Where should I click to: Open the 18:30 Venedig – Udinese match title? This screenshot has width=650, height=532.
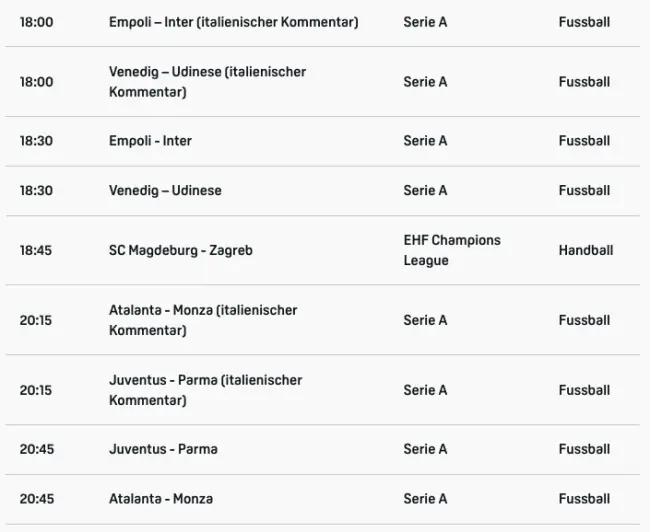(165, 191)
